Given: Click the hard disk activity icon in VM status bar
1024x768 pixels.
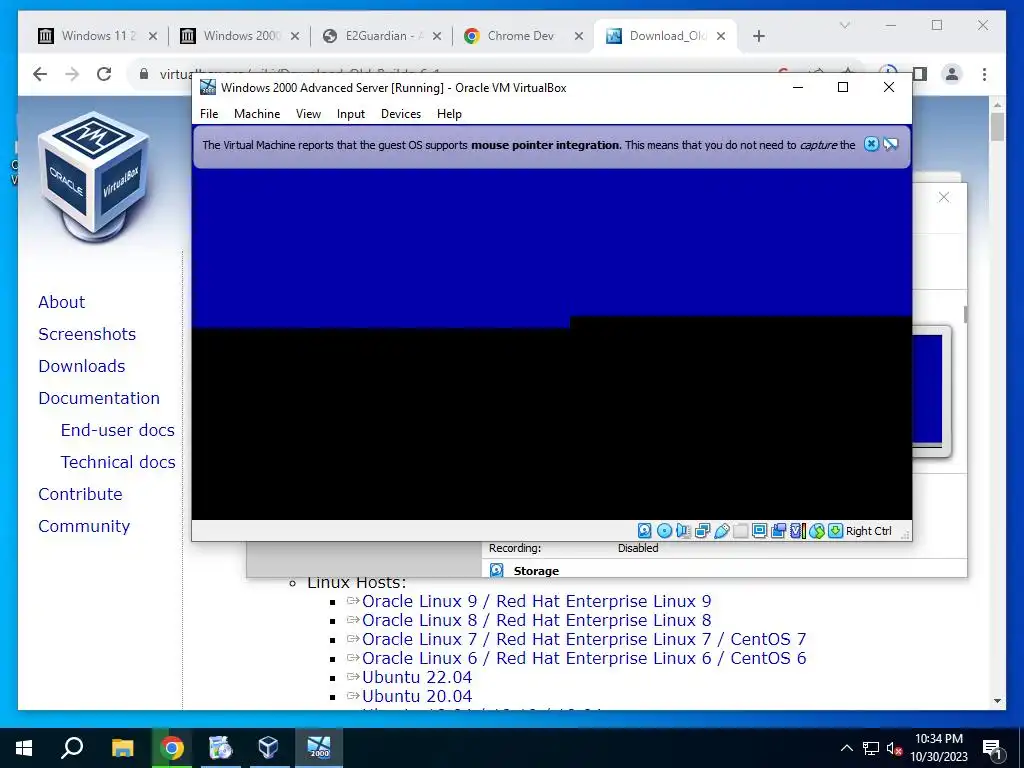Looking at the screenshot, I should [x=645, y=531].
